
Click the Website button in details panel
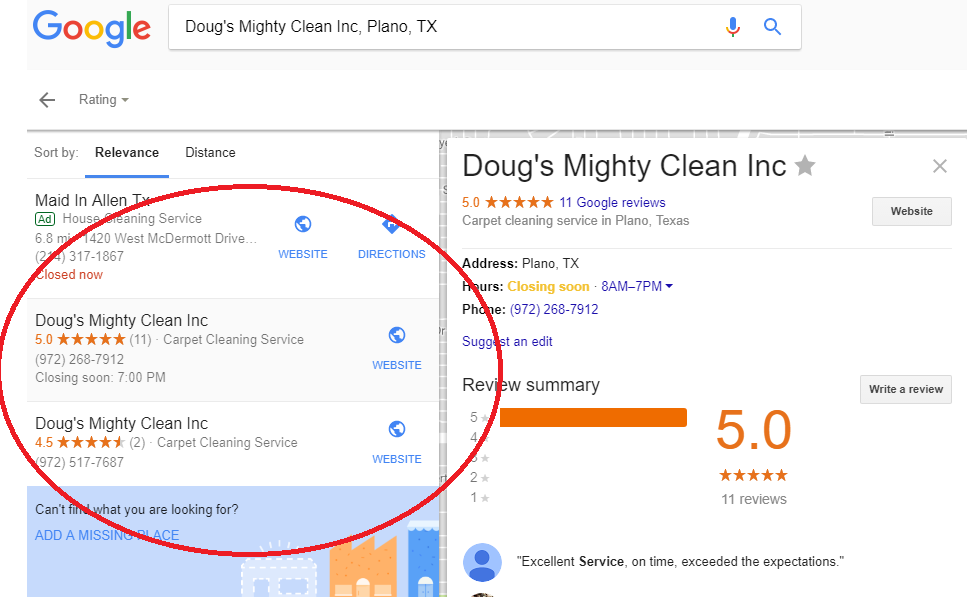(x=911, y=212)
